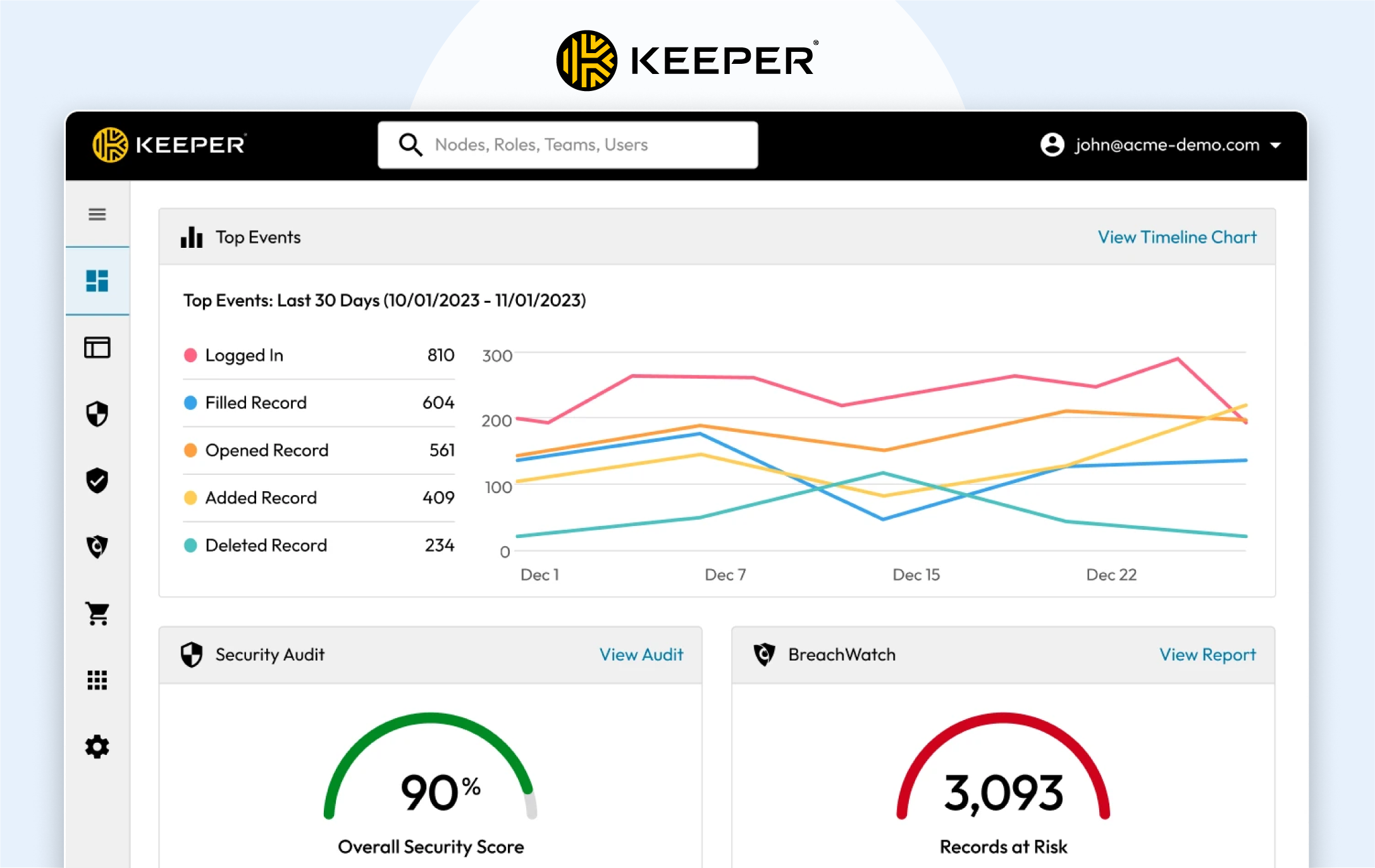The width and height of the screenshot is (1375, 868).
Task: Click the 604 Filled Record count
Action: (x=438, y=403)
